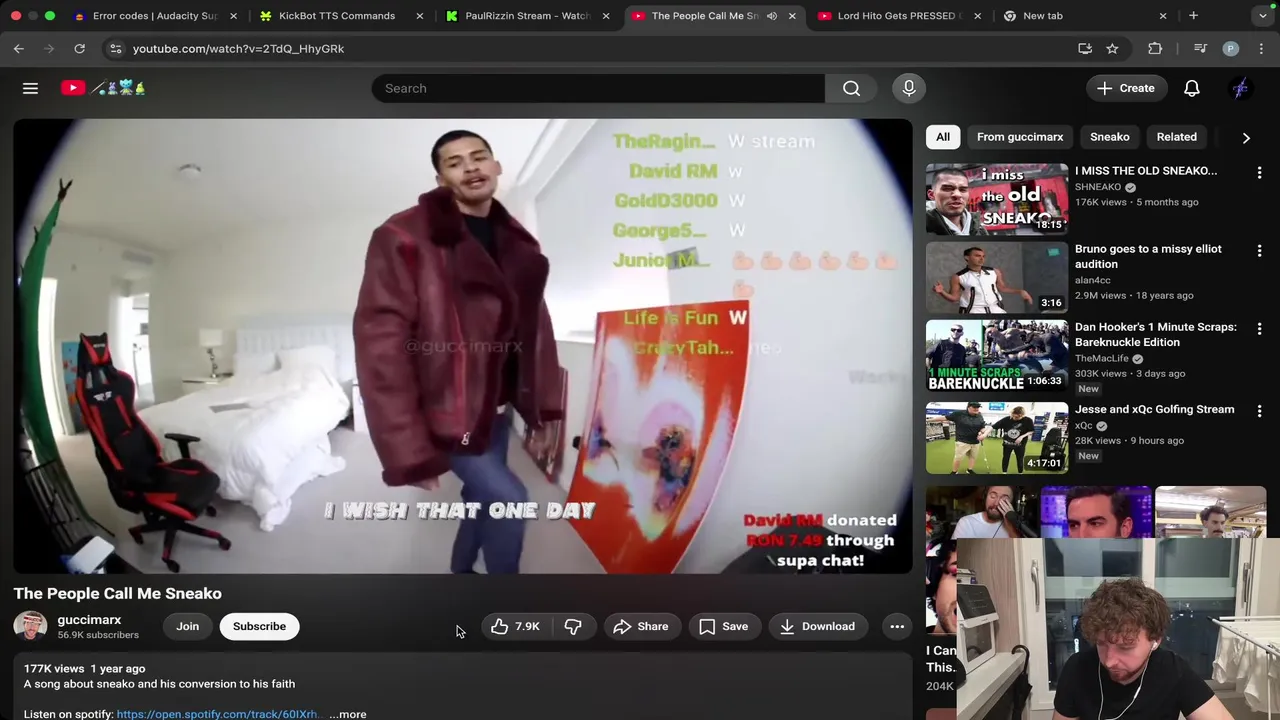Open the account avatar menu
1280x720 pixels.
point(1240,88)
